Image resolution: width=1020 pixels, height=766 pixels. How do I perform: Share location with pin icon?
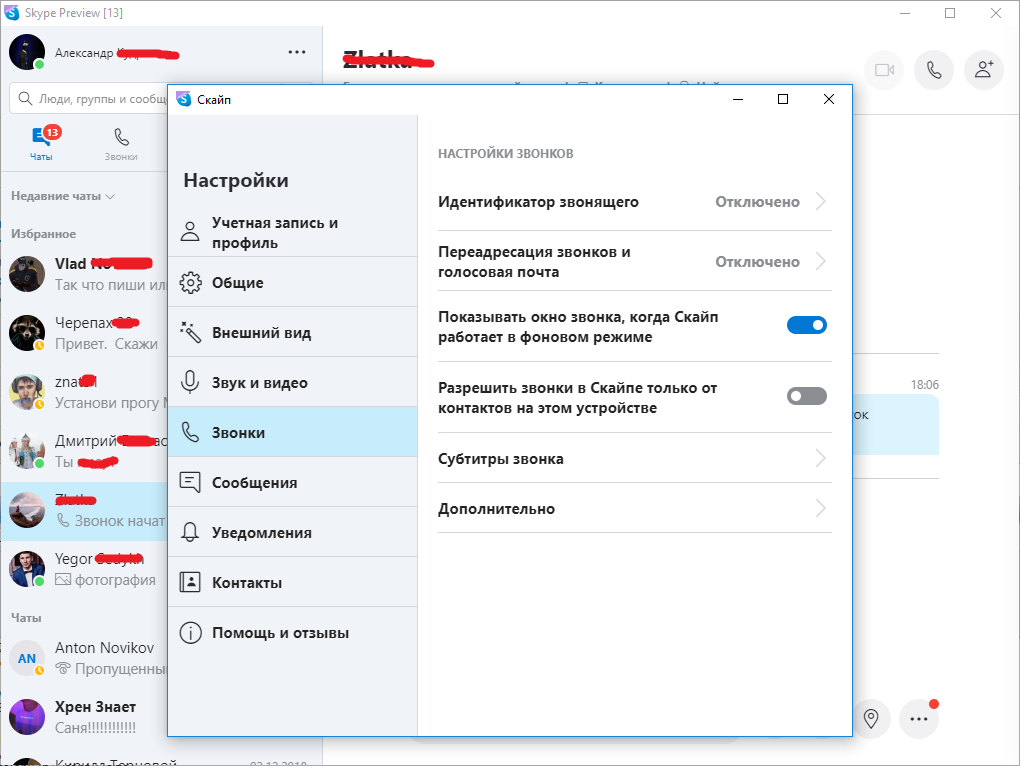(x=870, y=719)
